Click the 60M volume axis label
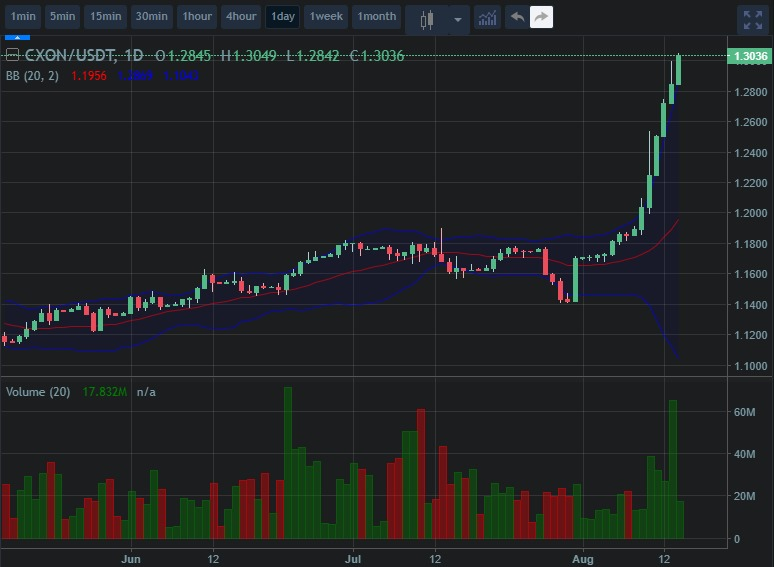The height and width of the screenshot is (567, 774). [x=744, y=412]
